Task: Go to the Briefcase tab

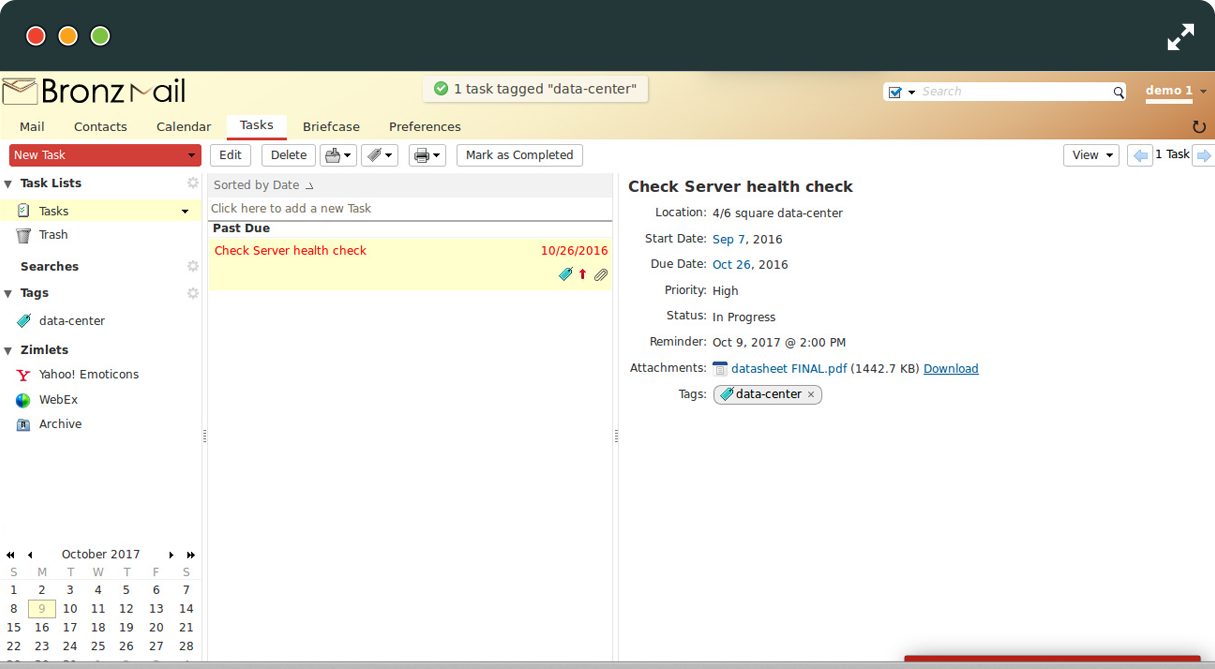Action: [331, 127]
